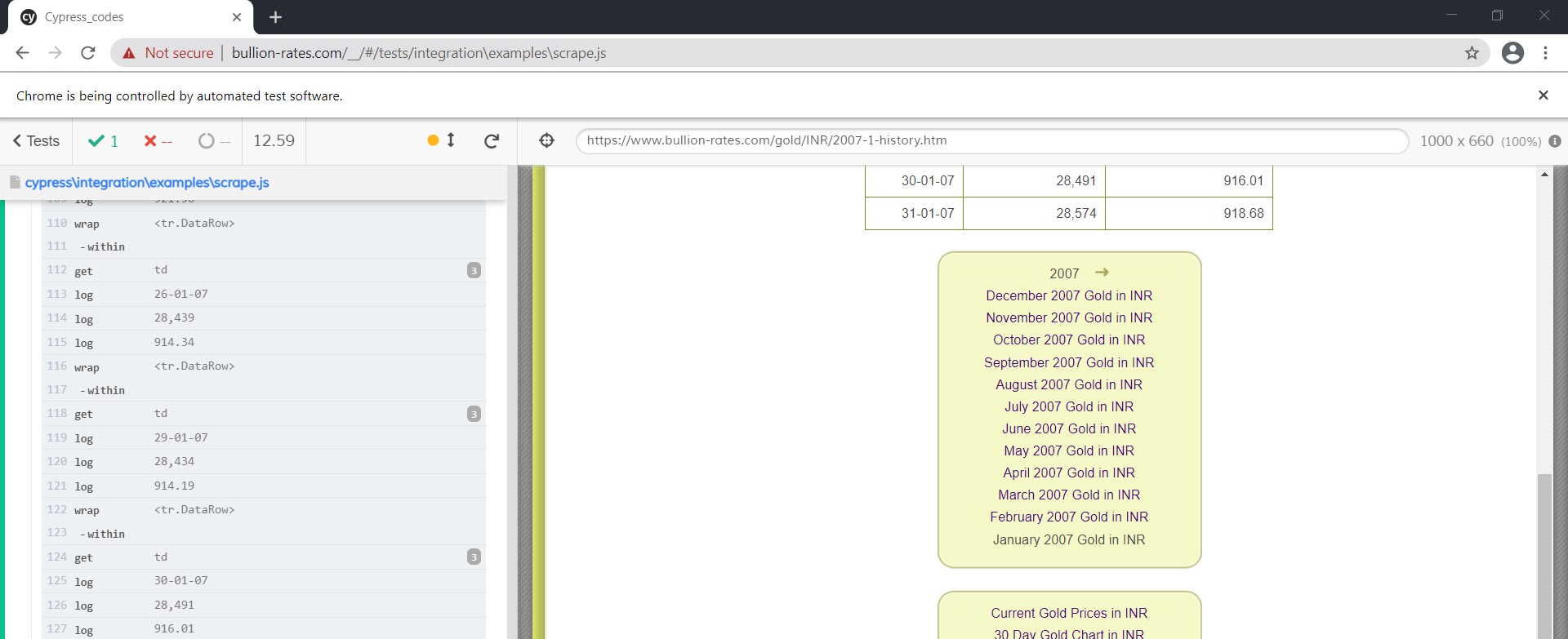1568x639 pixels.
Task: Close the Cypress_codes tab
Action: (x=237, y=17)
